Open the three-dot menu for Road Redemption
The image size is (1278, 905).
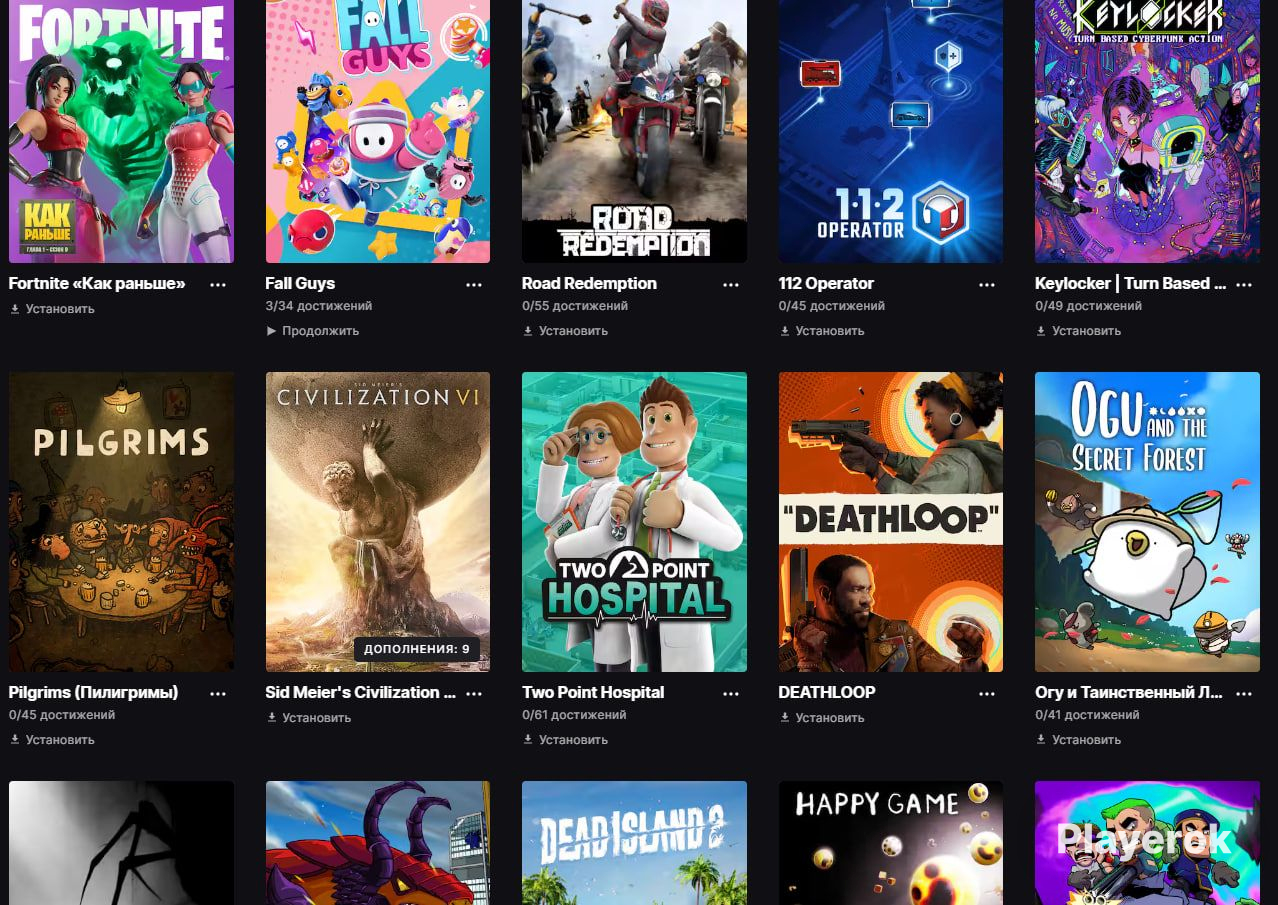tap(731, 284)
